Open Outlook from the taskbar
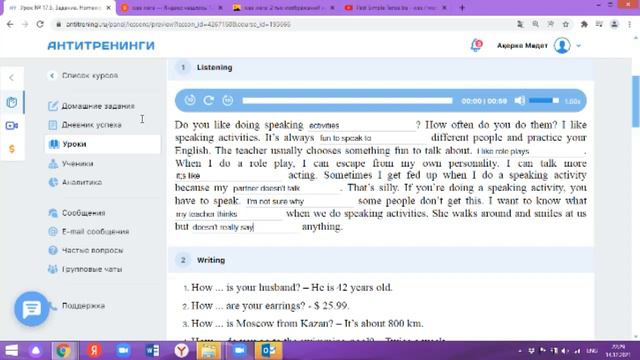Screen dimensions: 640x360 [x=269, y=351]
